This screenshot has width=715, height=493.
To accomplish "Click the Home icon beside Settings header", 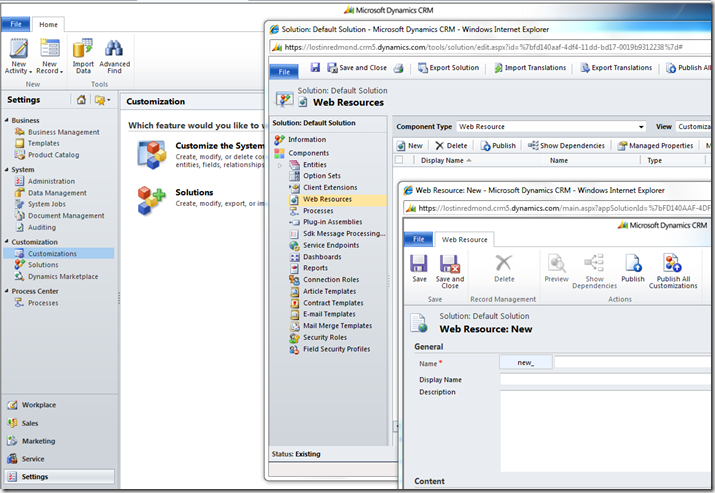I will (81, 100).
